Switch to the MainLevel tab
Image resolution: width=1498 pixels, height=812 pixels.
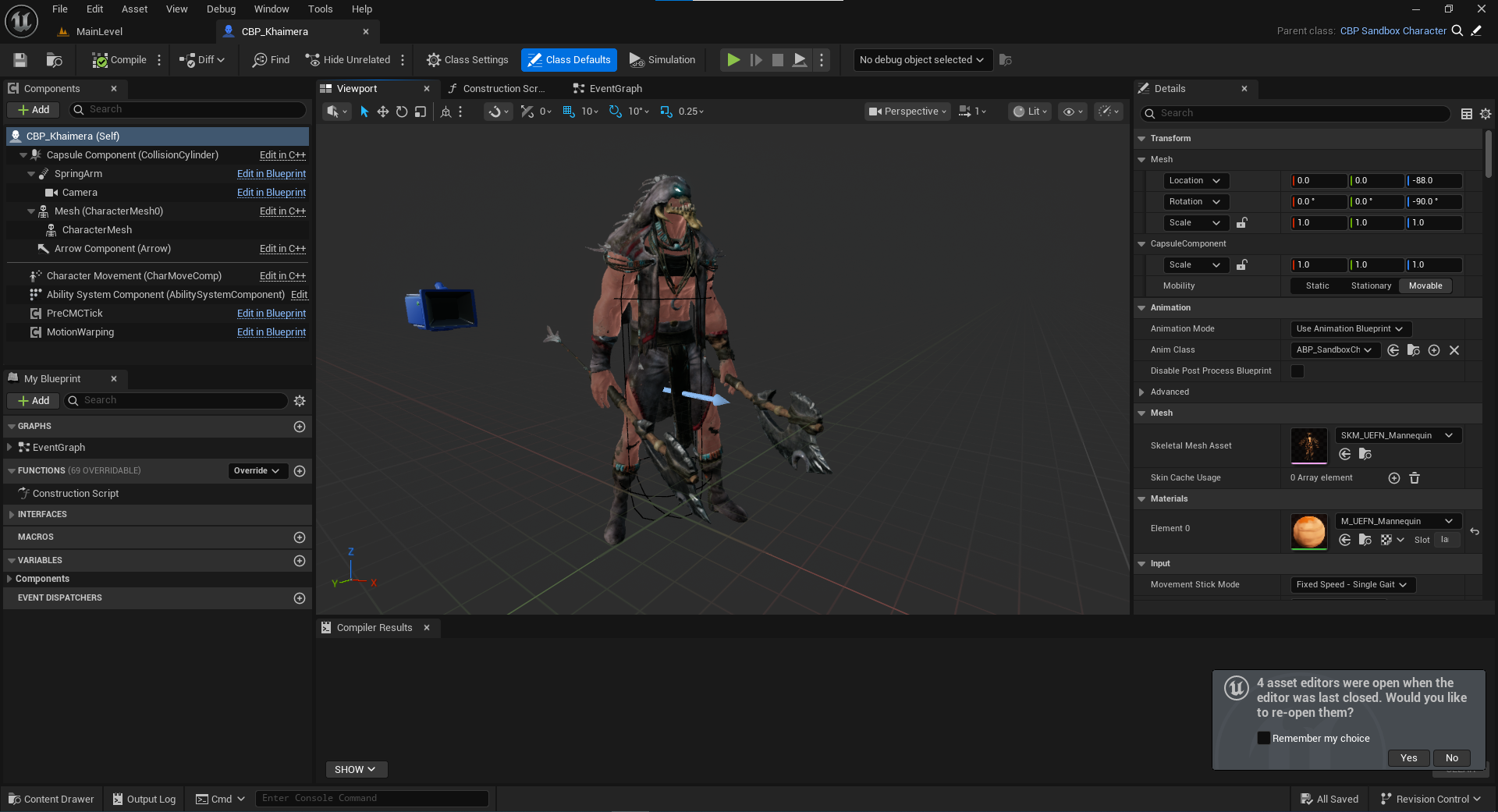(x=99, y=32)
